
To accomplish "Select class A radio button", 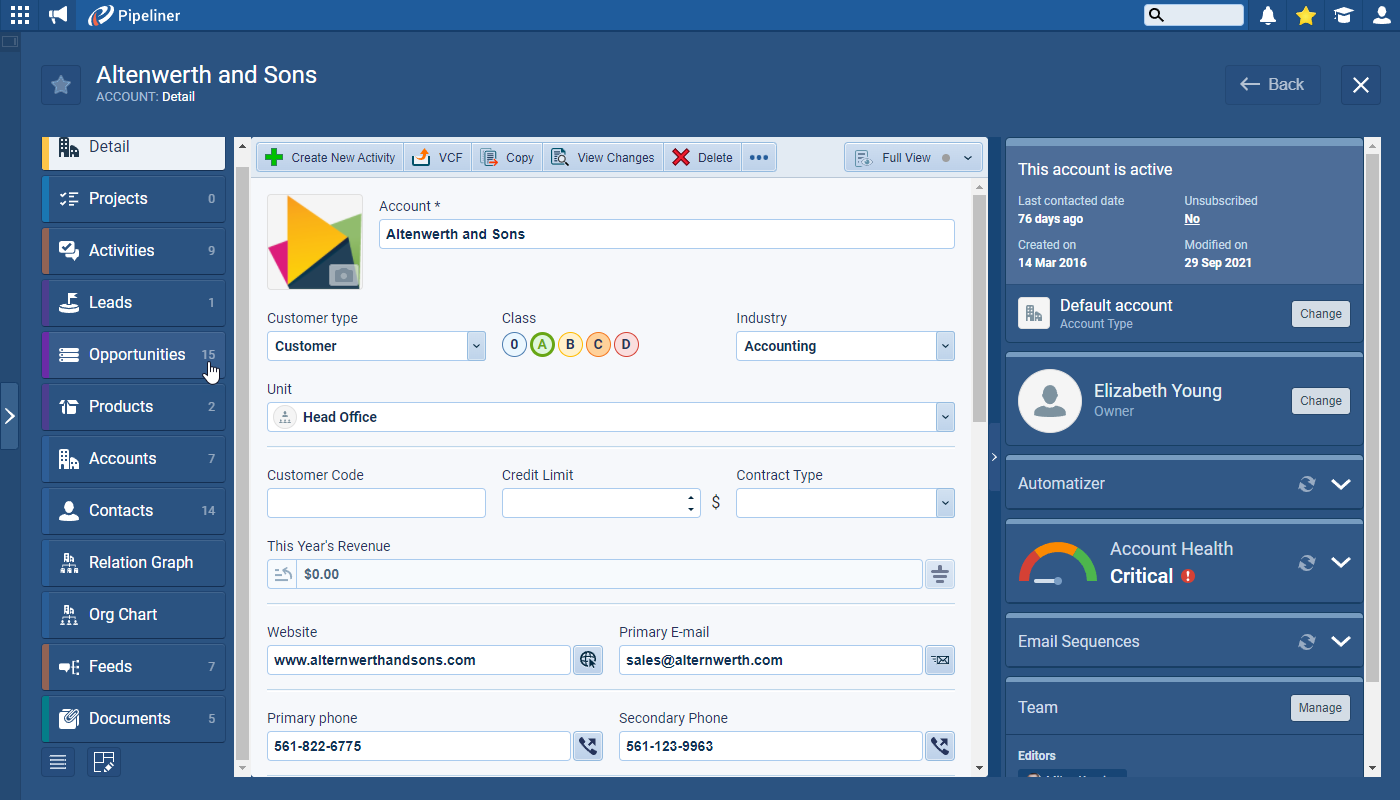I will 542,345.
